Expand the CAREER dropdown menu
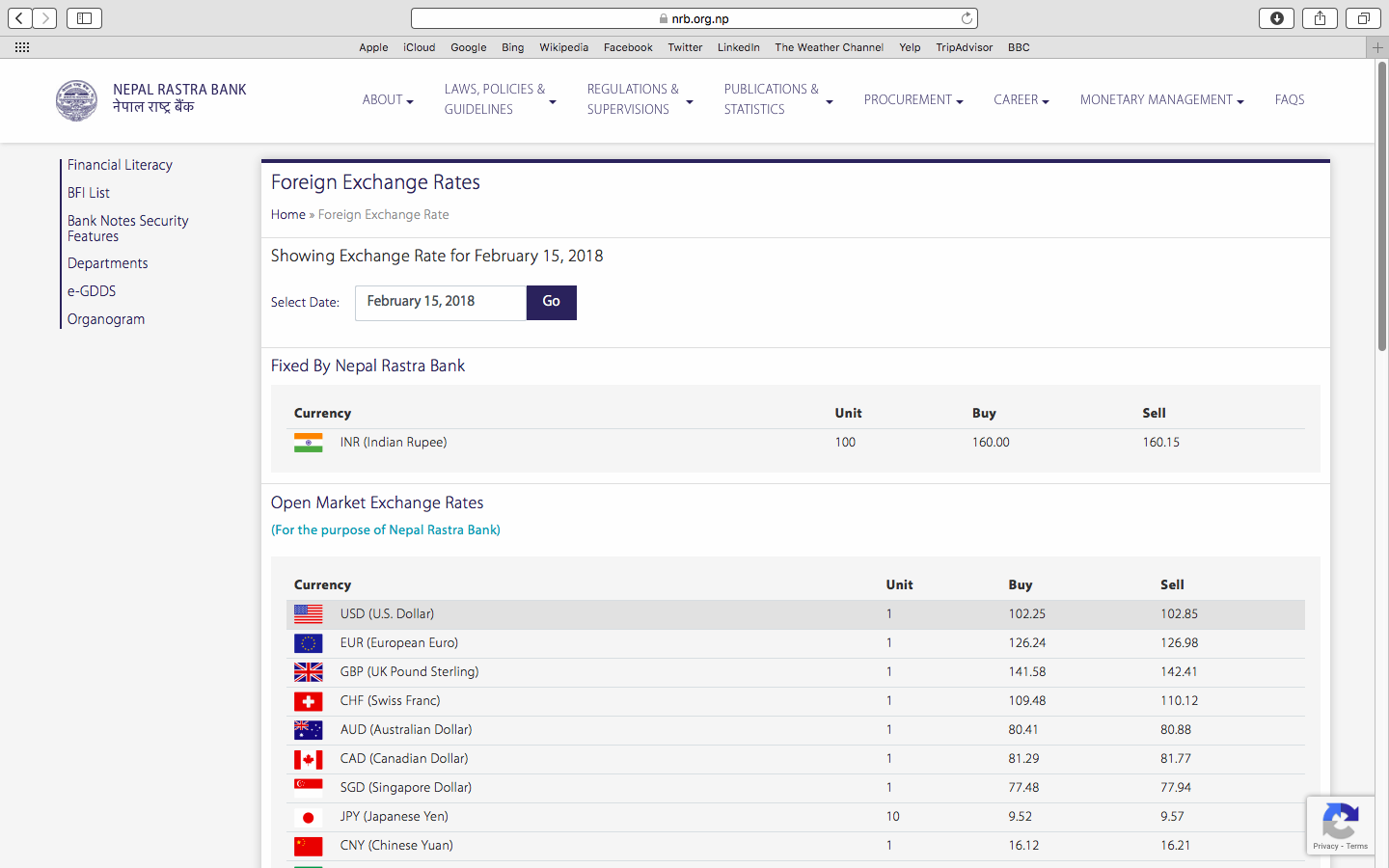 pos(1021,100)
